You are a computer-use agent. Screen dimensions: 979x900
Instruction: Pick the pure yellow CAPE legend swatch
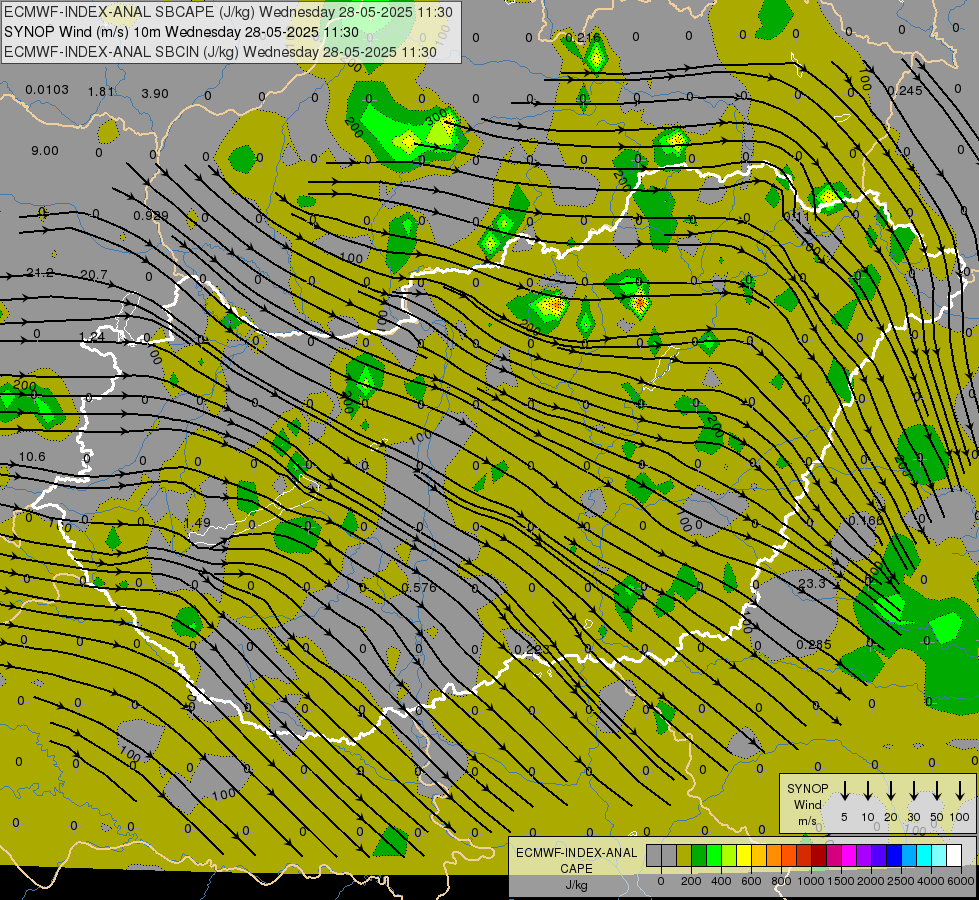(x=744, y=856)
